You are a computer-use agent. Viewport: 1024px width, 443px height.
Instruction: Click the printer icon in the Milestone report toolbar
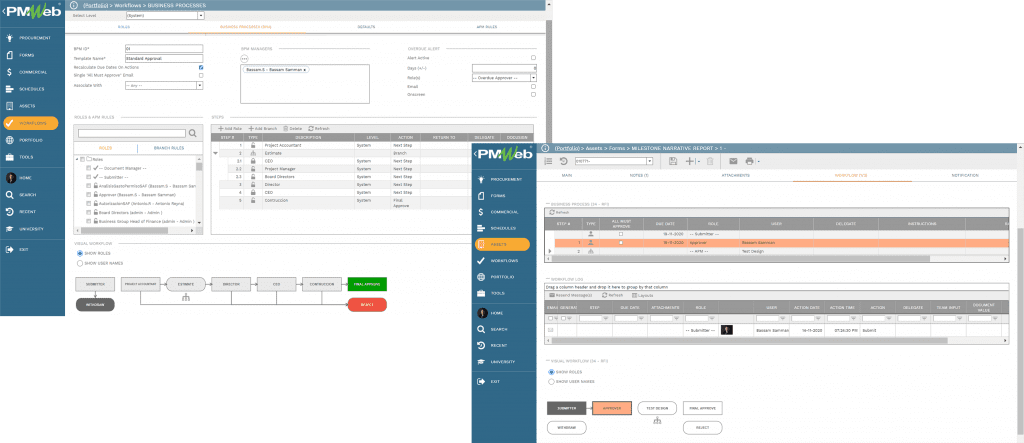(x=749, y=161)
